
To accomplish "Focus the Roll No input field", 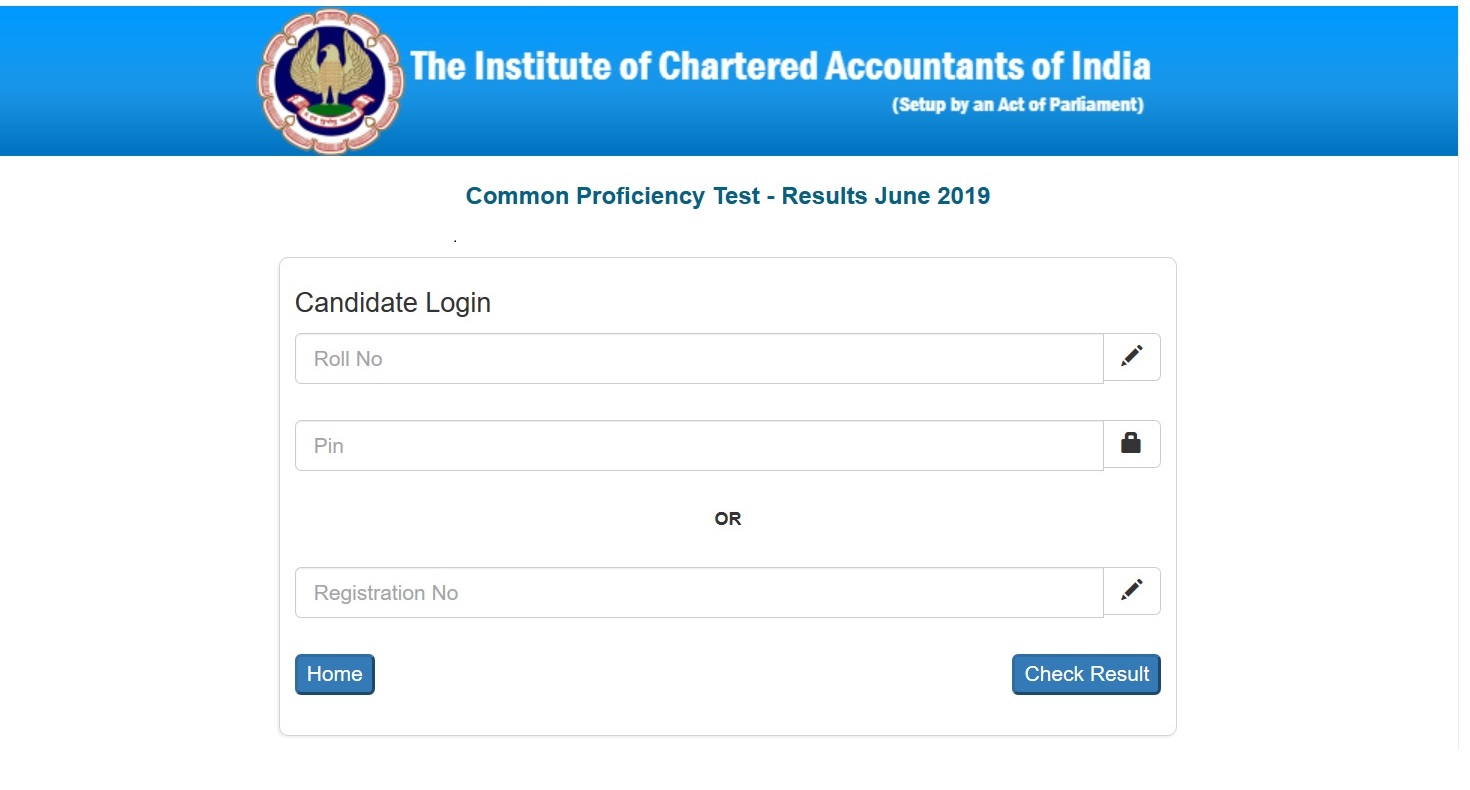I will tap(698, 359).
